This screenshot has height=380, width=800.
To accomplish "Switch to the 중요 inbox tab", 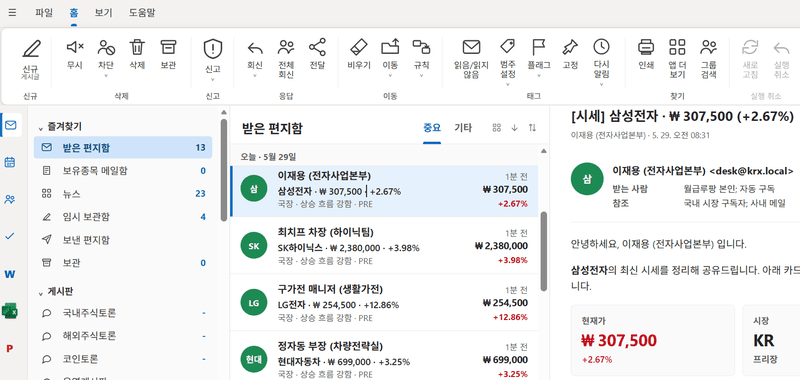I will point(432,128).
